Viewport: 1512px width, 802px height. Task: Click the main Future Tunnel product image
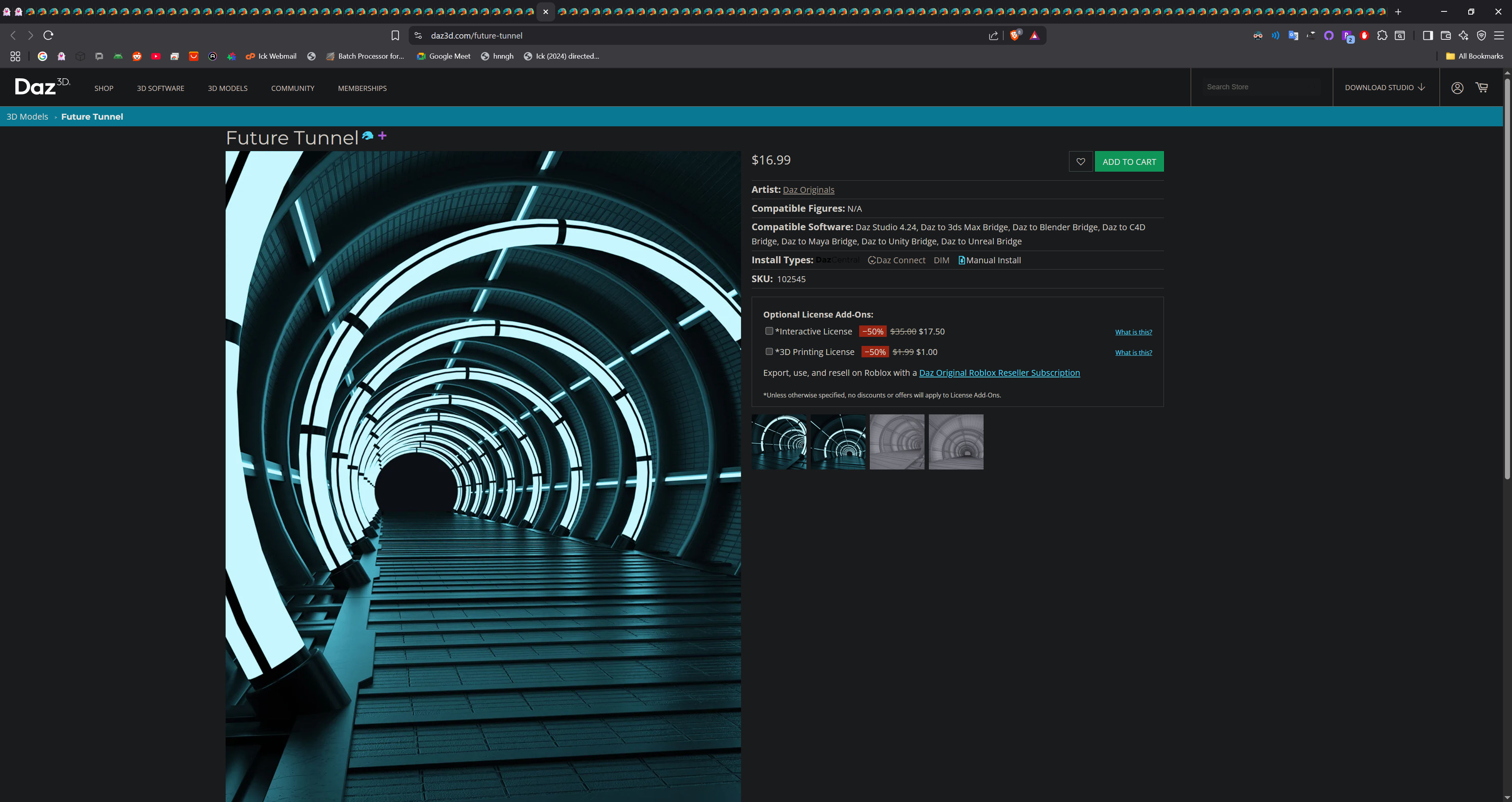483,477
